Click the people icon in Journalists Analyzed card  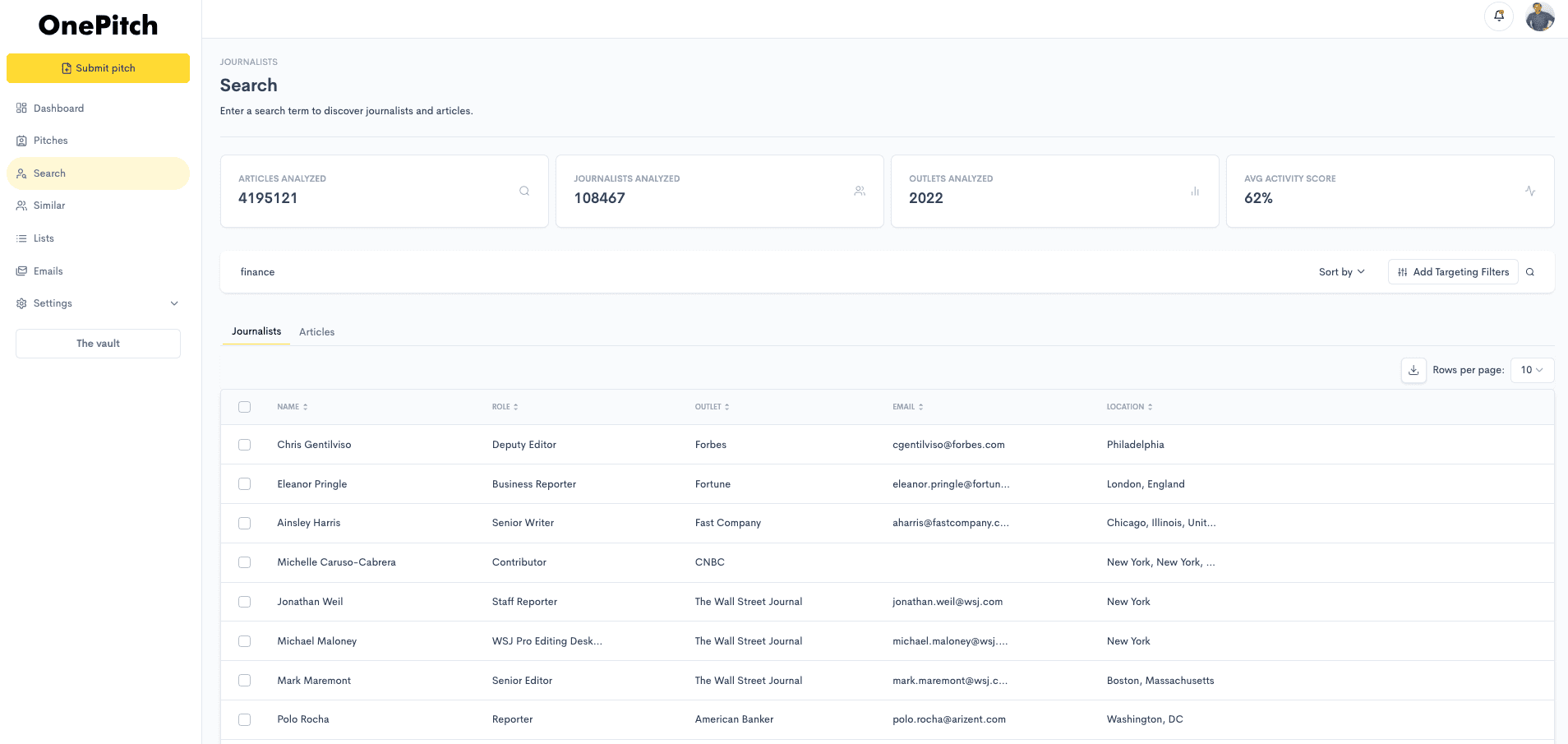click(x=860, y=191)
